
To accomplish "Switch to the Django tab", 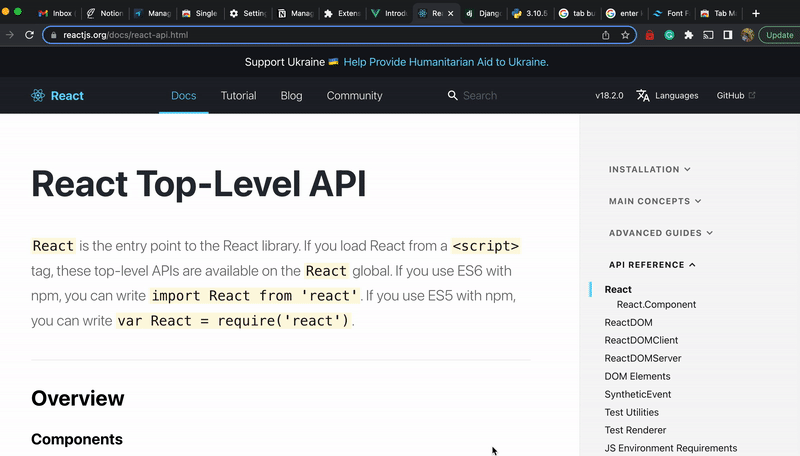I will pos(484,13).
